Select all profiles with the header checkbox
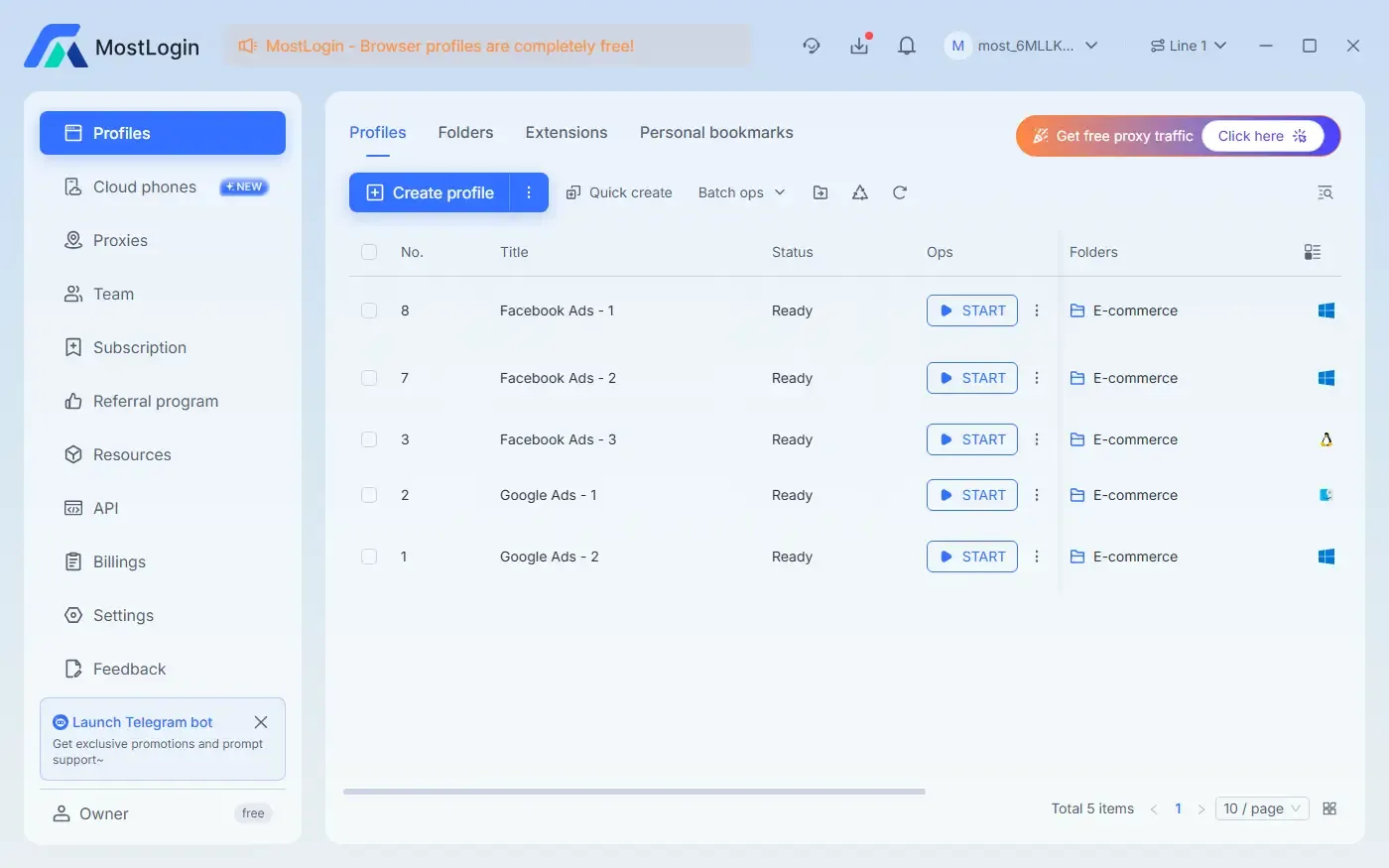This screenshot has height=868, width=1389. pyautogui.click(x=369, y=252)
